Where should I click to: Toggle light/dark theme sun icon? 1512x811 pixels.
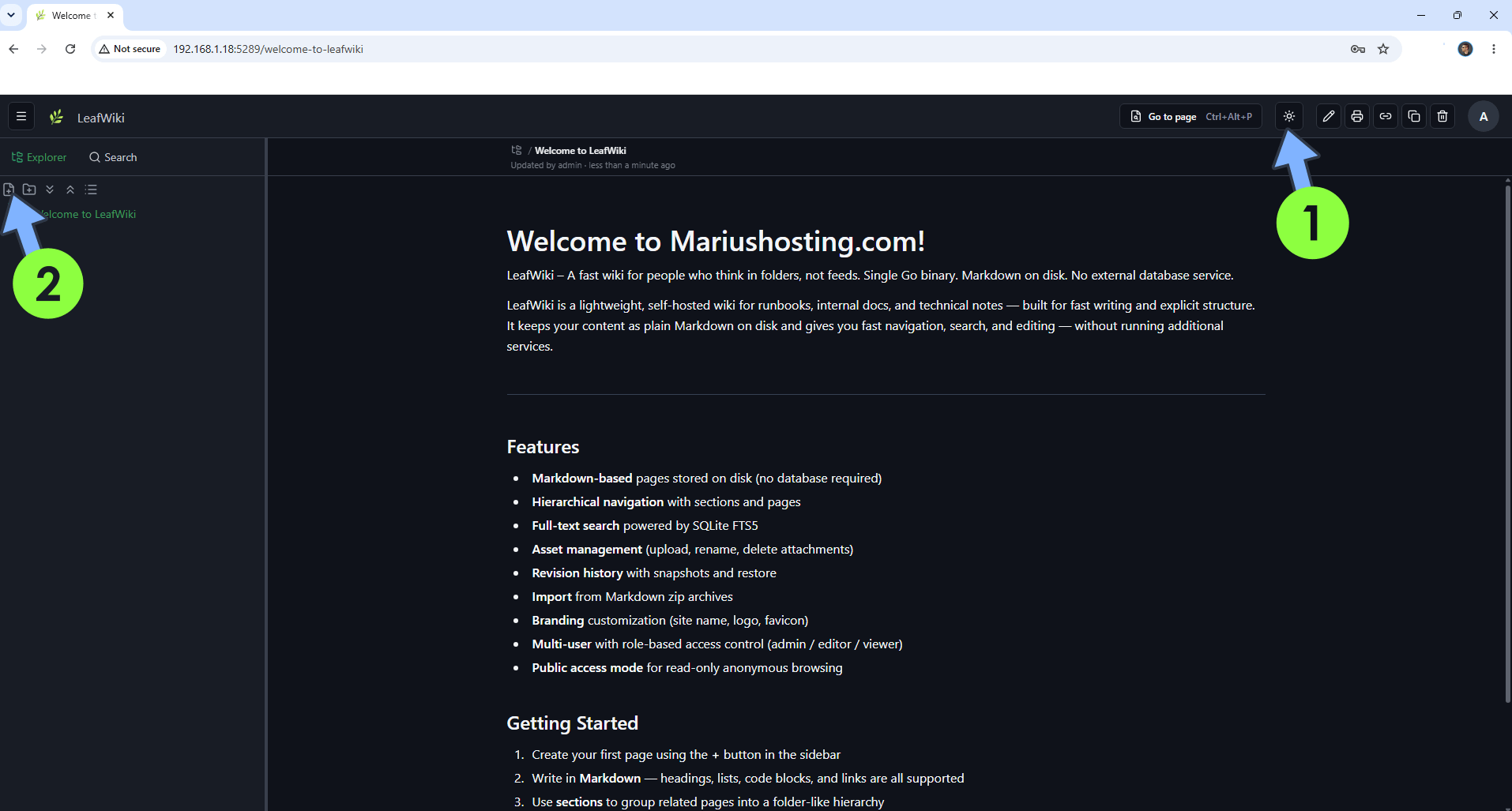(x=1289, y=117)
